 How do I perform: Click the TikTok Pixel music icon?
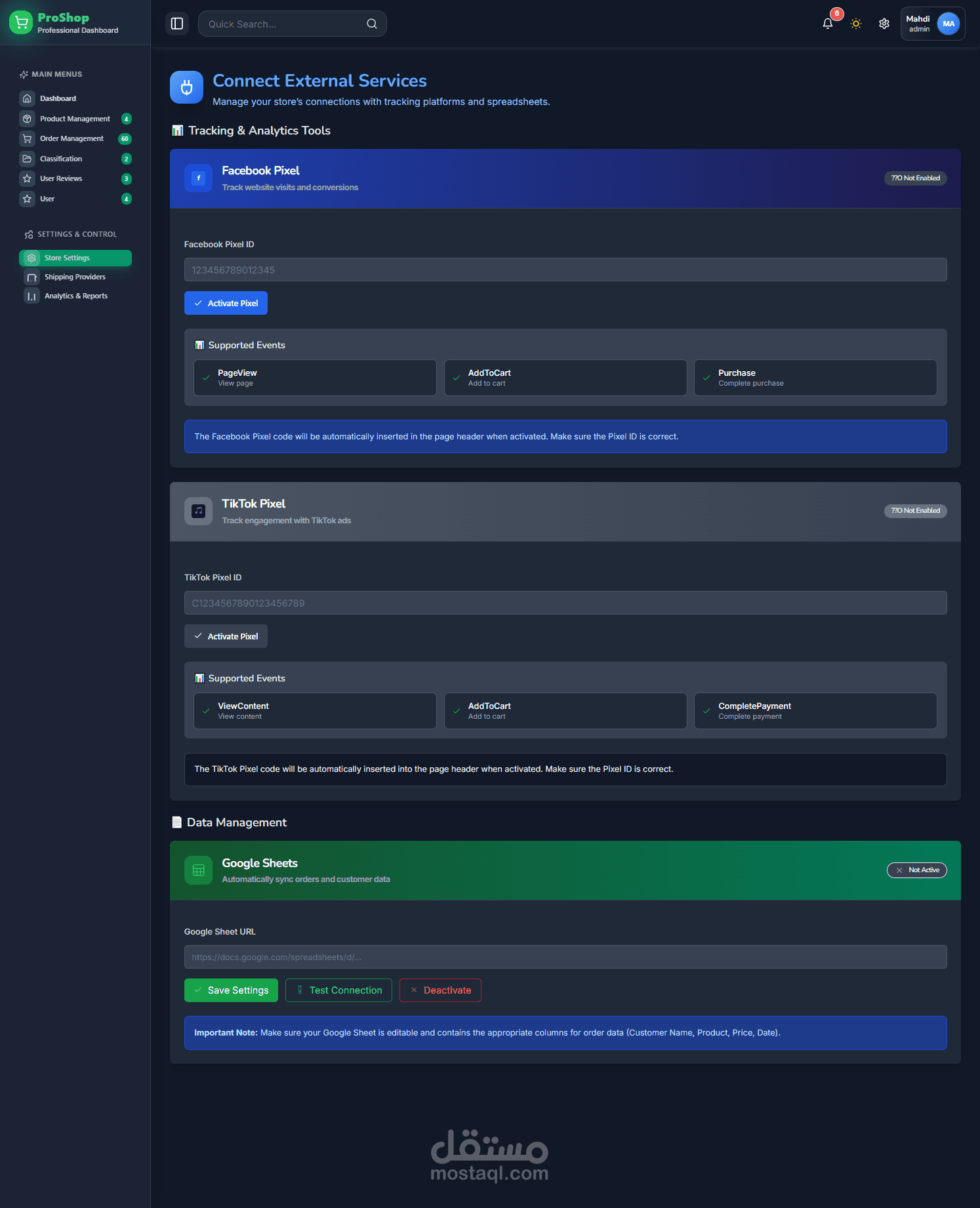tap(198, 511)
